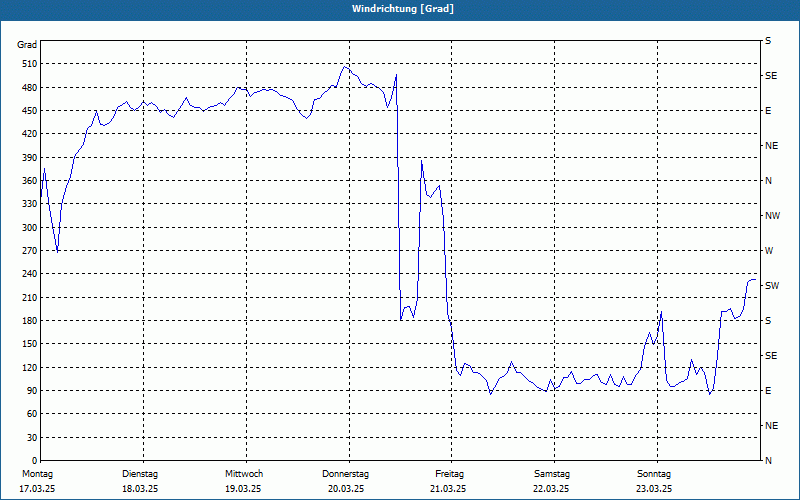Screen dimensions: 800x500
Task: Click the '450' degree axis value
Action: (x=30, y=111)
